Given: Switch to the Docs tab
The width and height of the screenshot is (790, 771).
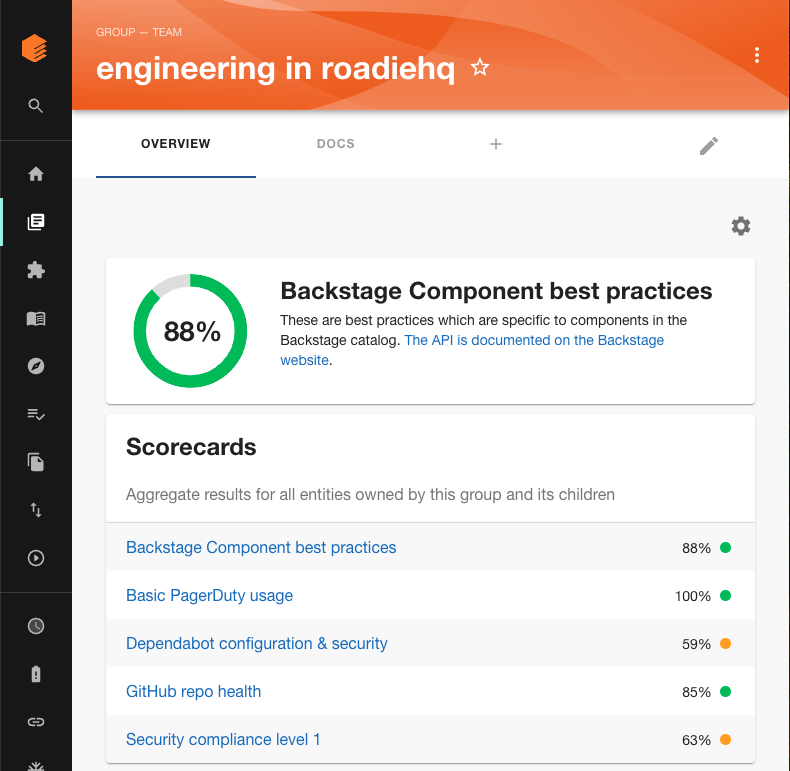Looking at the screenshot, I should [x=336, y=144].
